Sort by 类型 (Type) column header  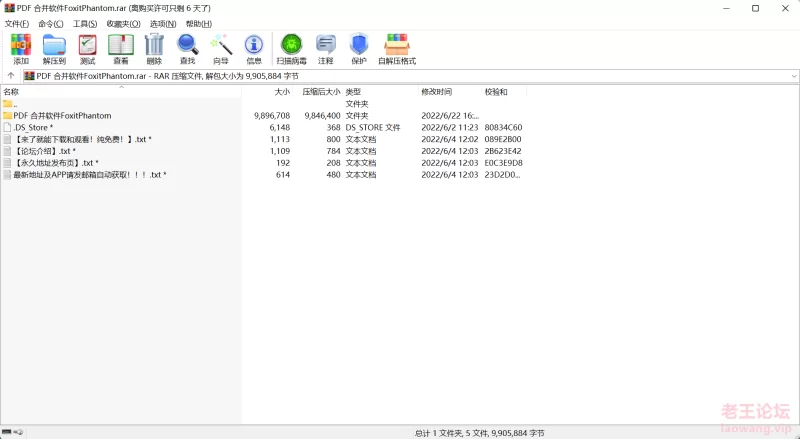[x=380, y=92]
